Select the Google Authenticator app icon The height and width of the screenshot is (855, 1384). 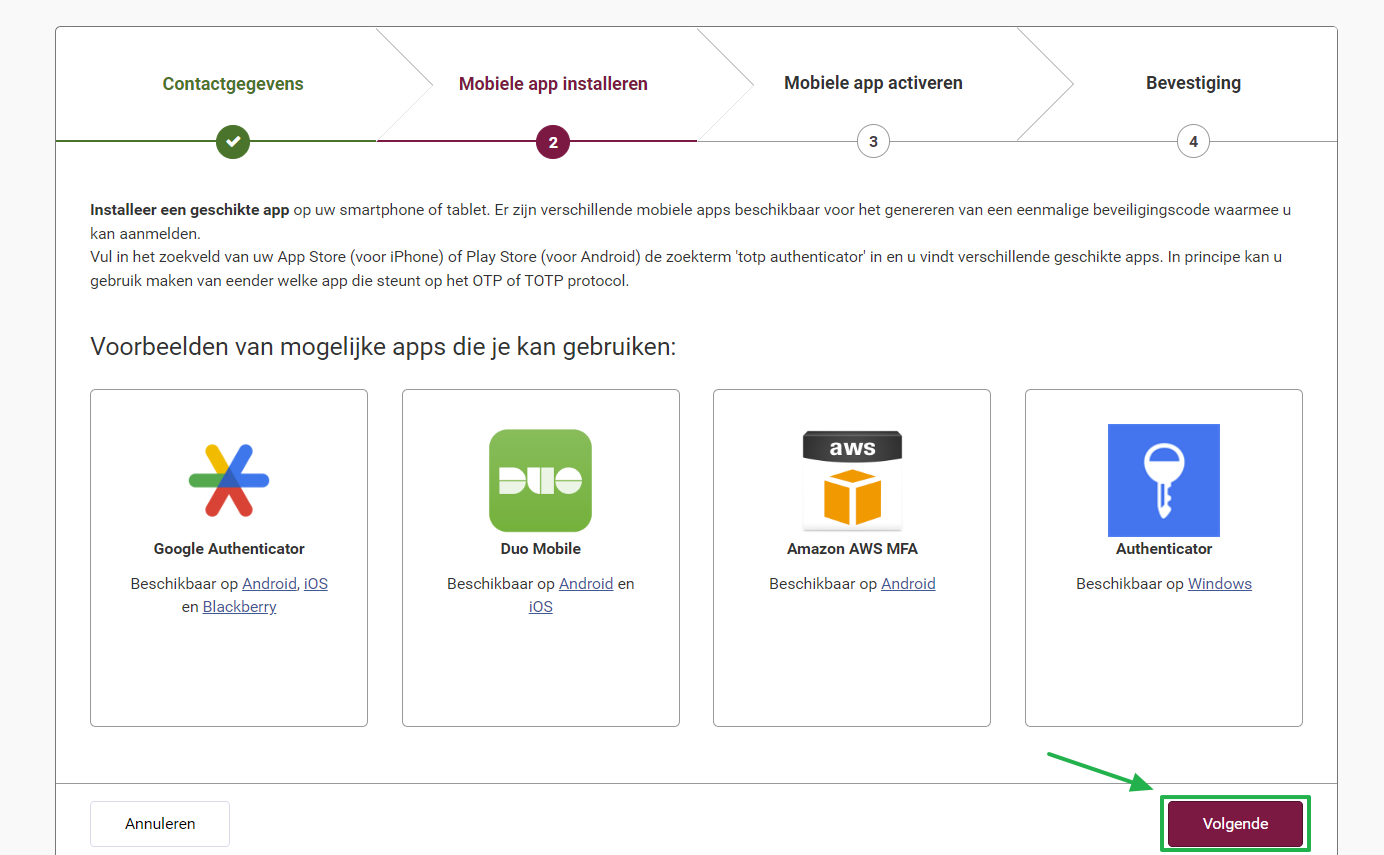coord(229,480)
